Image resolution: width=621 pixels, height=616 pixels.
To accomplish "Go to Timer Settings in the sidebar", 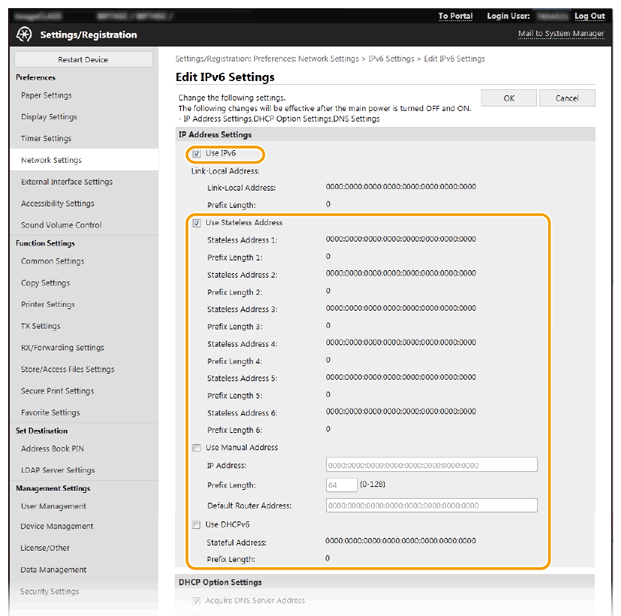I will [46, 139].
